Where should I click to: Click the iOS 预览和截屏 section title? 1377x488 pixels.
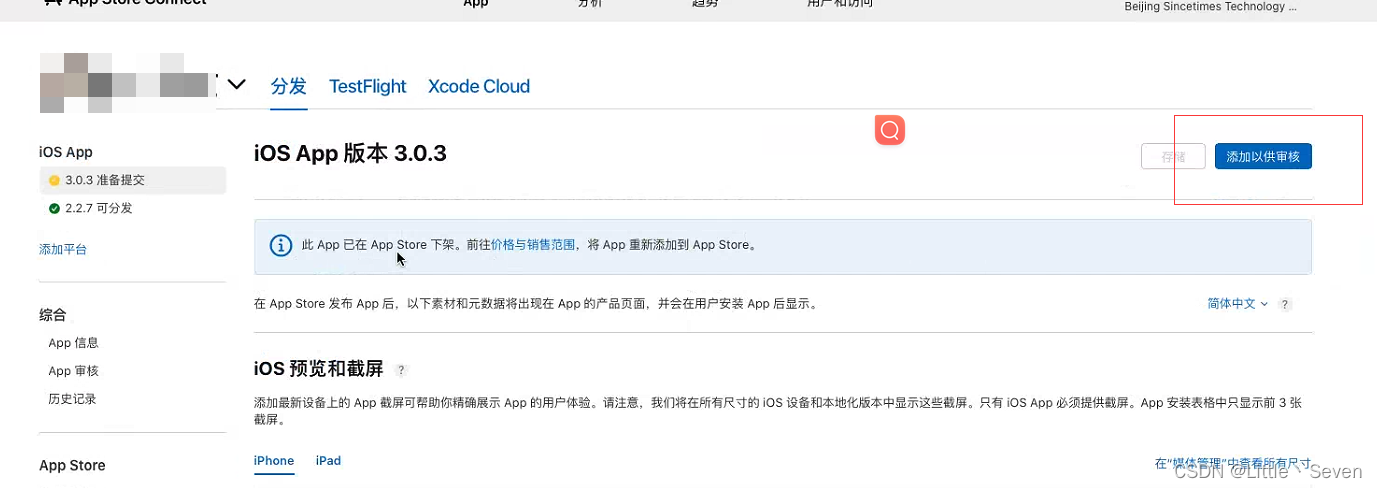pos(319,369)
